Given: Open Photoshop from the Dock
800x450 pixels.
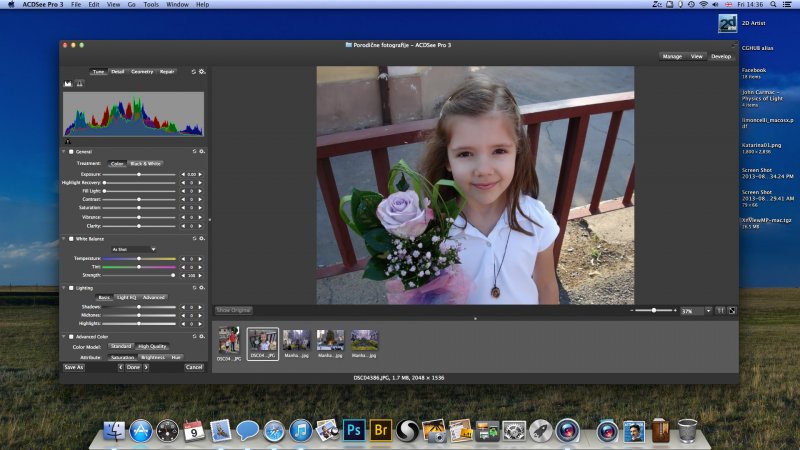Looking at the screenshot, I should point(354,430).
